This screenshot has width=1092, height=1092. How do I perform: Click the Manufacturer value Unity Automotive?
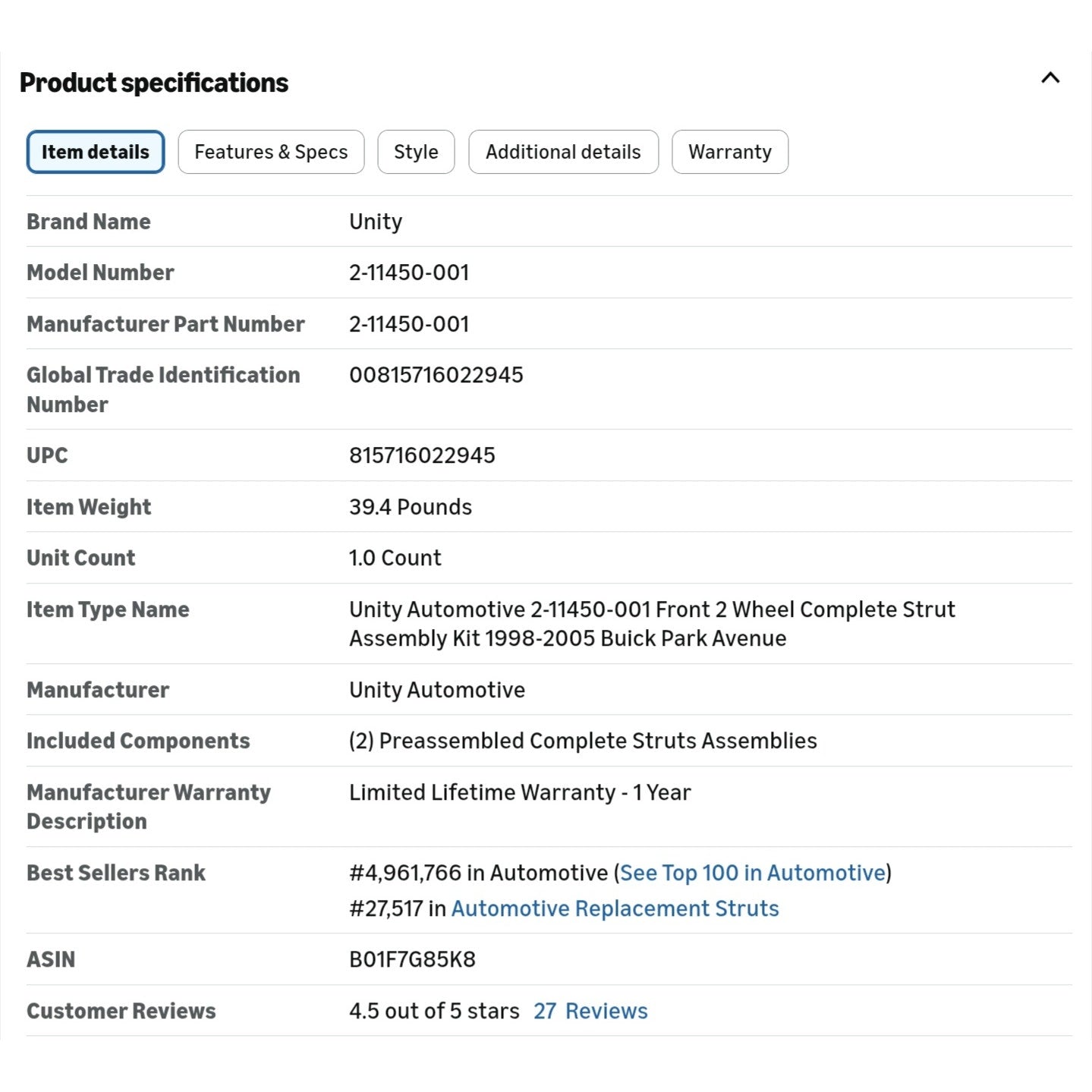(x=437, y=690)
